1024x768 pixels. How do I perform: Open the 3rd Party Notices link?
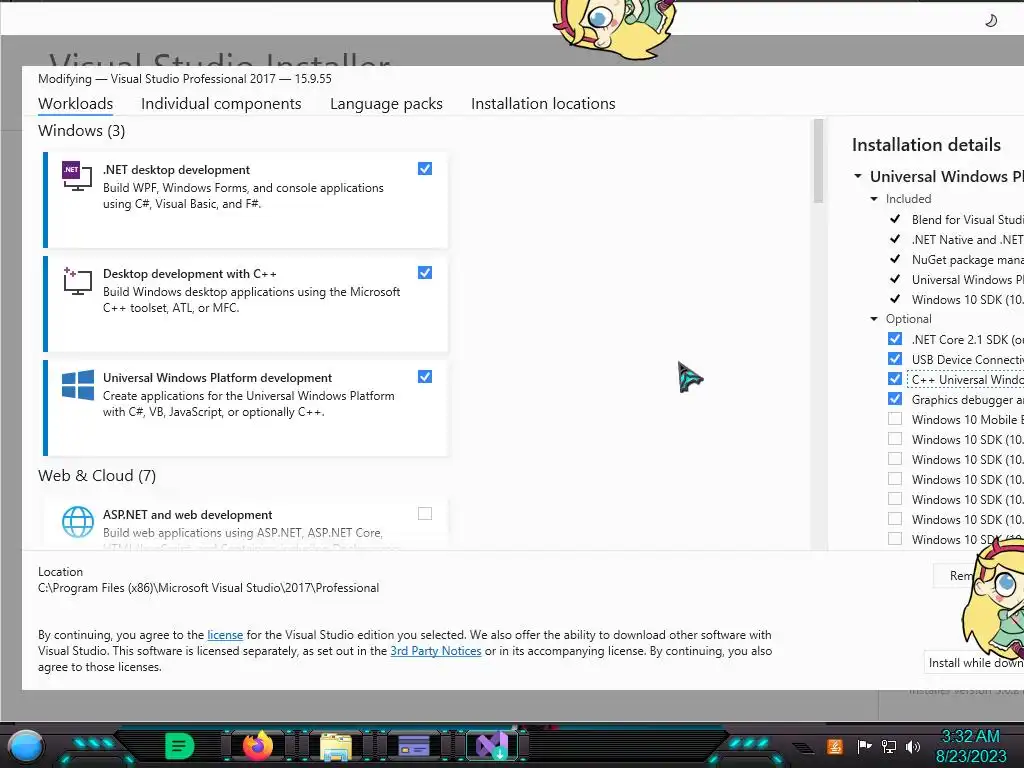coord(436,651)
